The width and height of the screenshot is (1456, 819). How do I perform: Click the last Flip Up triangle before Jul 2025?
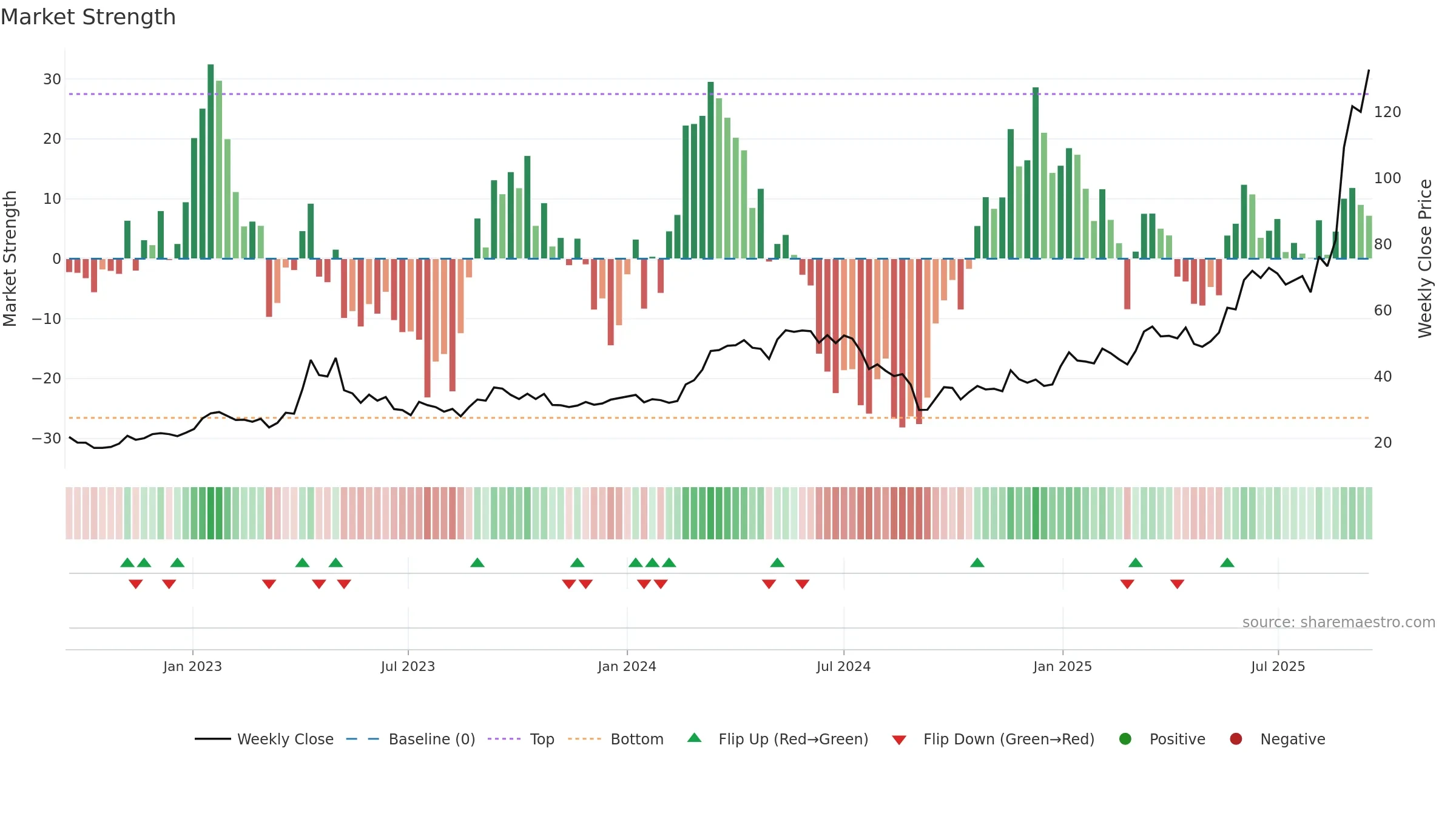point(1227,562)
